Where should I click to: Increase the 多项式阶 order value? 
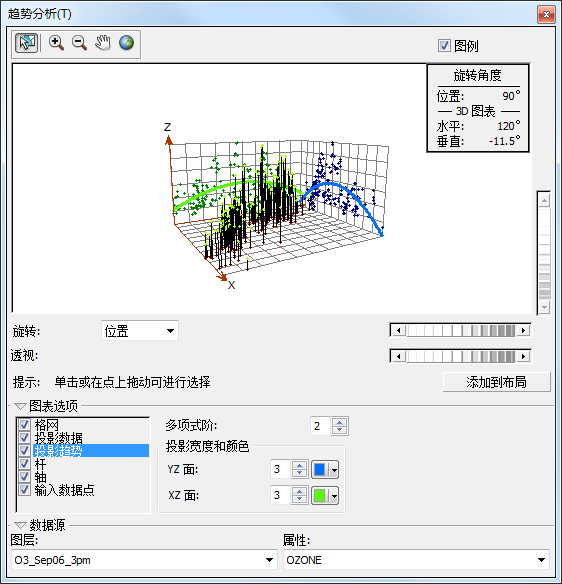(x=340, y=422)
